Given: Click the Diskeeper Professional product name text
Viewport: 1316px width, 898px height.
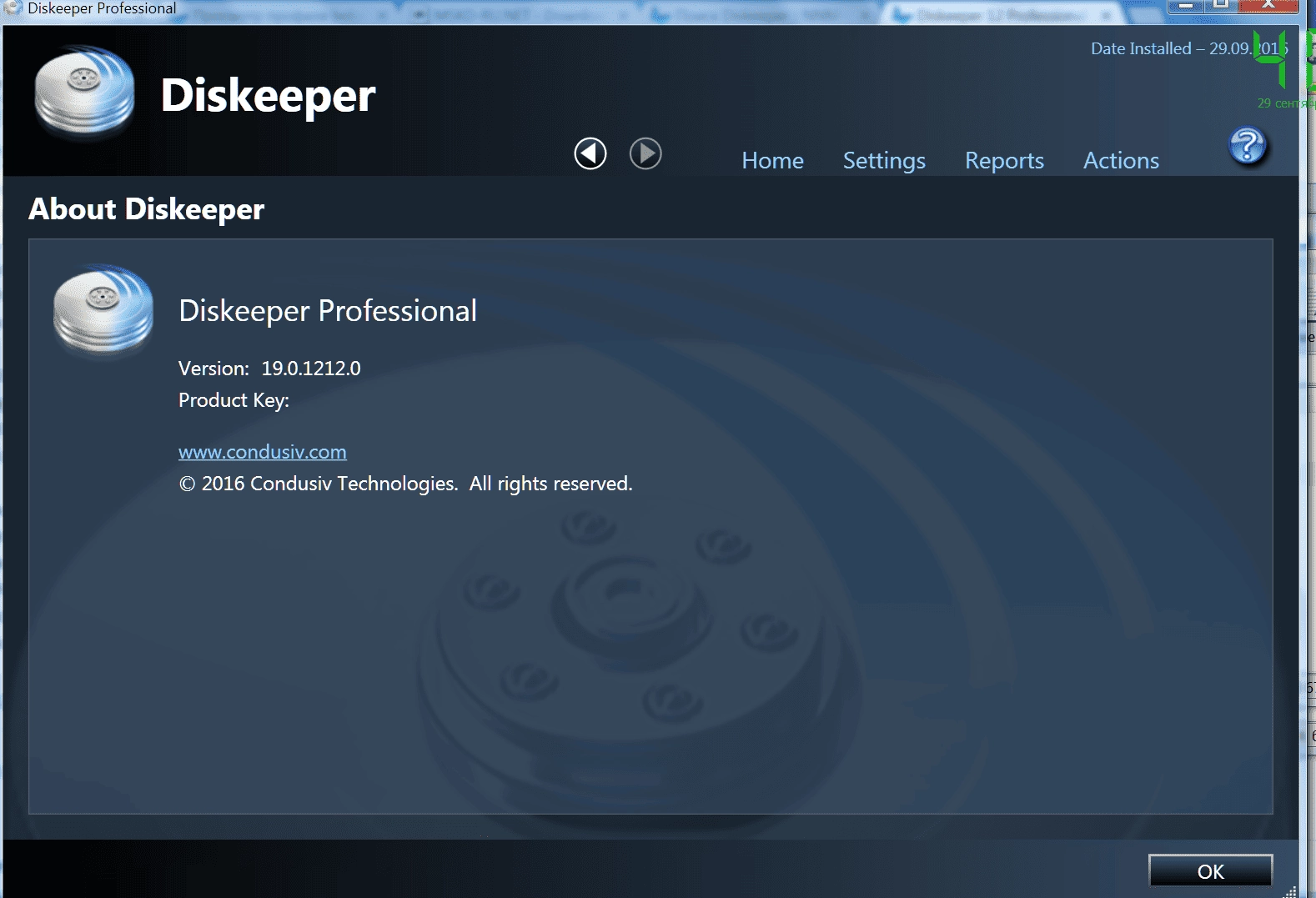Looking at the screenshot, I should (328, 311).
